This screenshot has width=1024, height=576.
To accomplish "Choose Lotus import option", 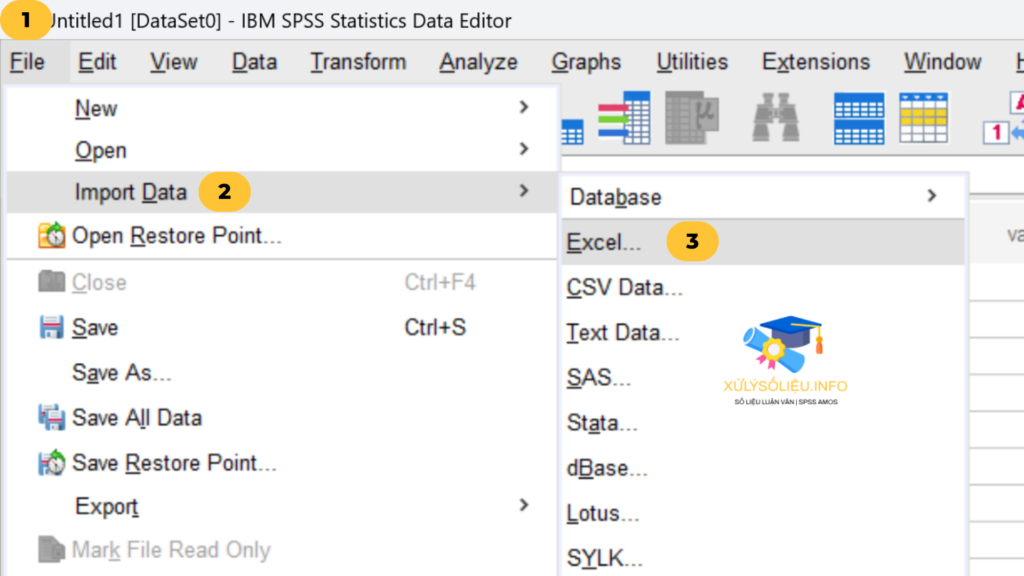I will [763, 513].
